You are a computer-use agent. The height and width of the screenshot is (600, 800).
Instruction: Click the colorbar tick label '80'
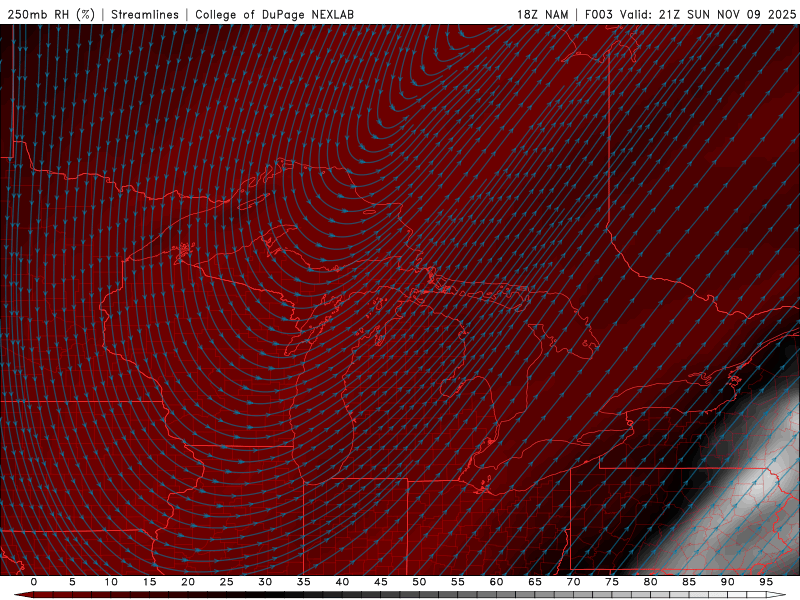pos(650,582)
